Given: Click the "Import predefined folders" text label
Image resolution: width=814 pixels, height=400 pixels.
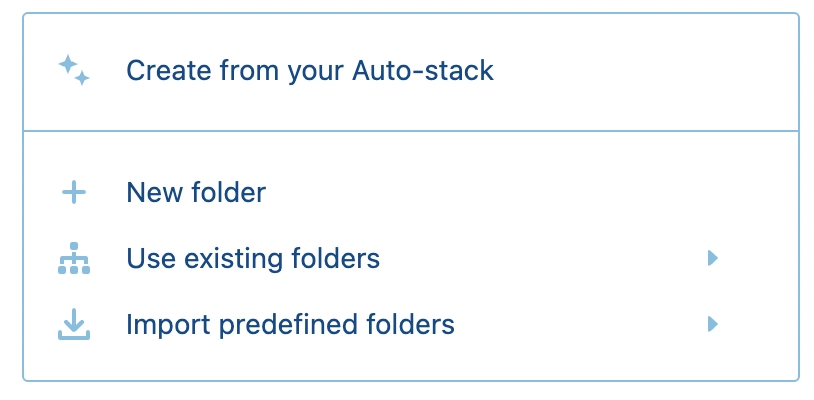Looking at the screenshot, I should [290, 324].
